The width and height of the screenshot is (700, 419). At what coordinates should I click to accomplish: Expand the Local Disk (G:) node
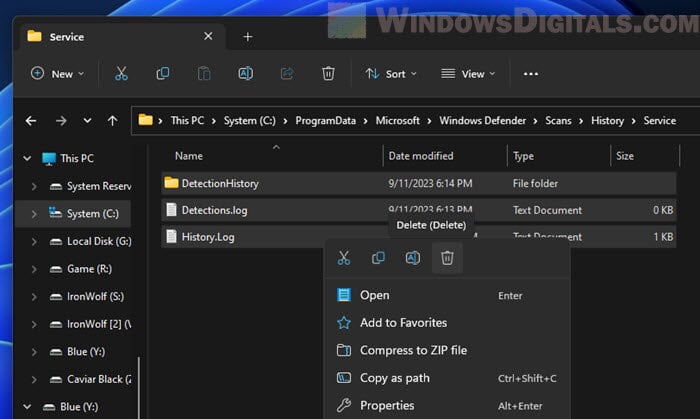34,241
